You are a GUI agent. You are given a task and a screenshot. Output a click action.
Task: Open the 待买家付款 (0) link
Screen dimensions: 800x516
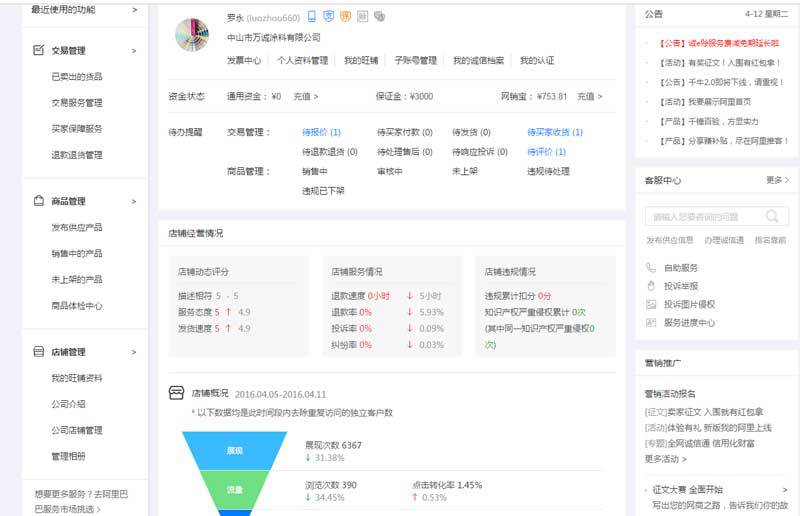[405, 132]
